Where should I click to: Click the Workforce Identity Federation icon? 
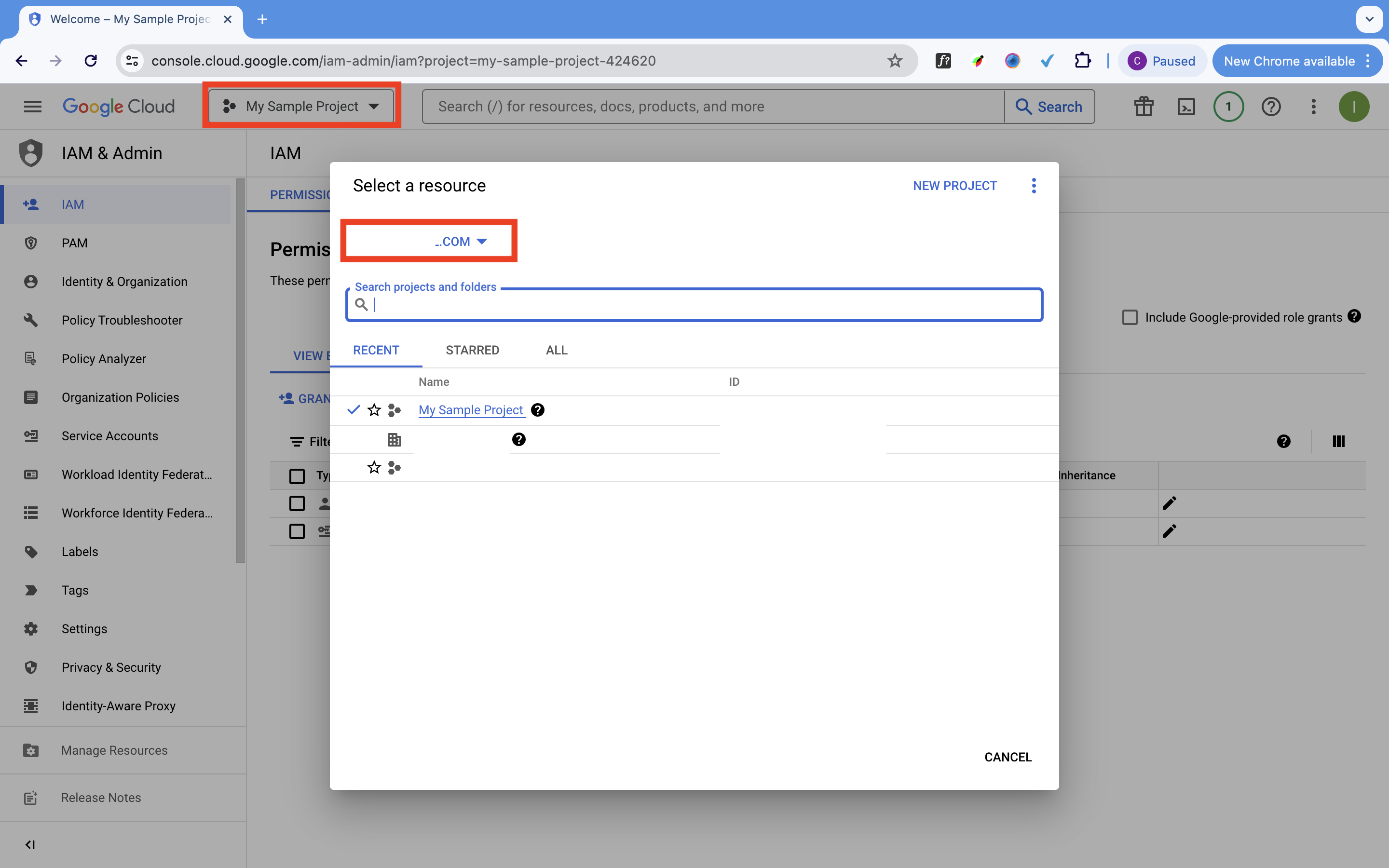[x=31, y=513]
